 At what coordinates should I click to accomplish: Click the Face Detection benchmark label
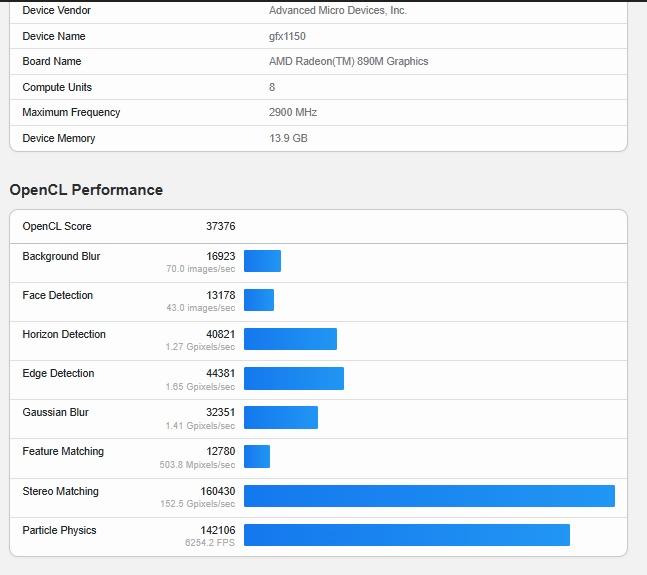[57, 295]
